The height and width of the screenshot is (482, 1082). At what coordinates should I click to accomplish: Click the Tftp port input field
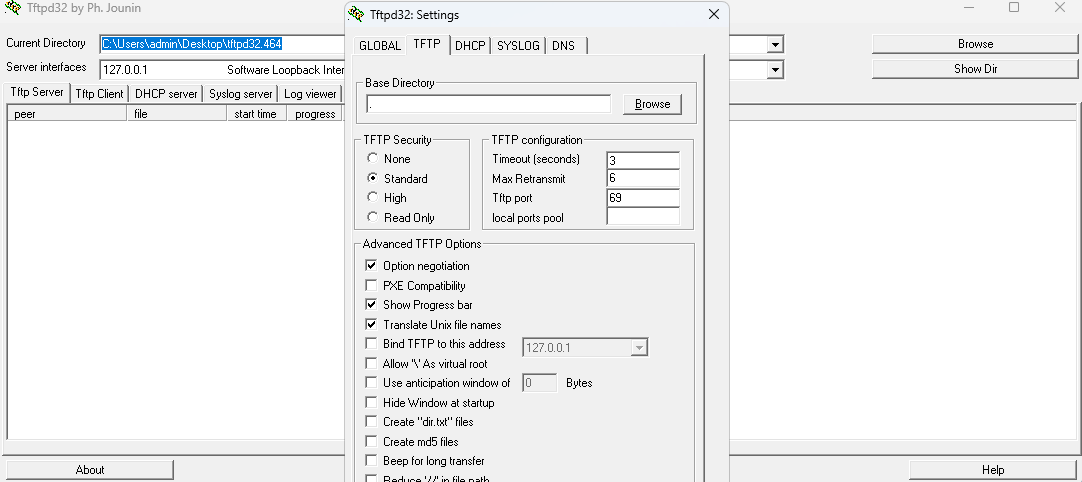click(642, 198)
